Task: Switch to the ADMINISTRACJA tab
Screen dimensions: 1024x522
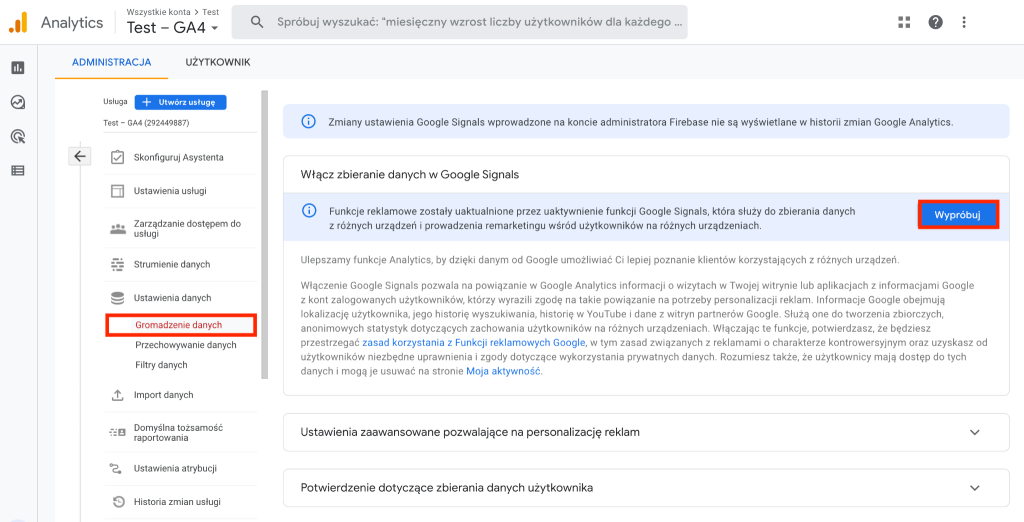Action: (112, 62)
